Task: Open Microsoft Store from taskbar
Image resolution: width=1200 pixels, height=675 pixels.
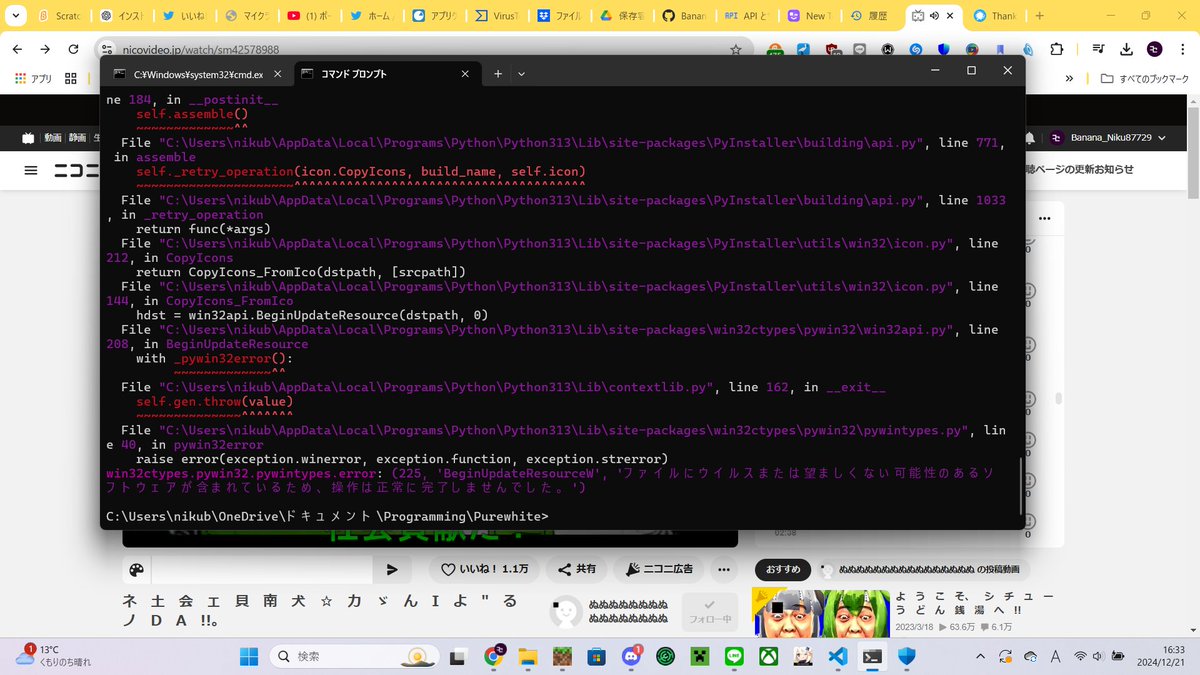Action: coord(596,656)
